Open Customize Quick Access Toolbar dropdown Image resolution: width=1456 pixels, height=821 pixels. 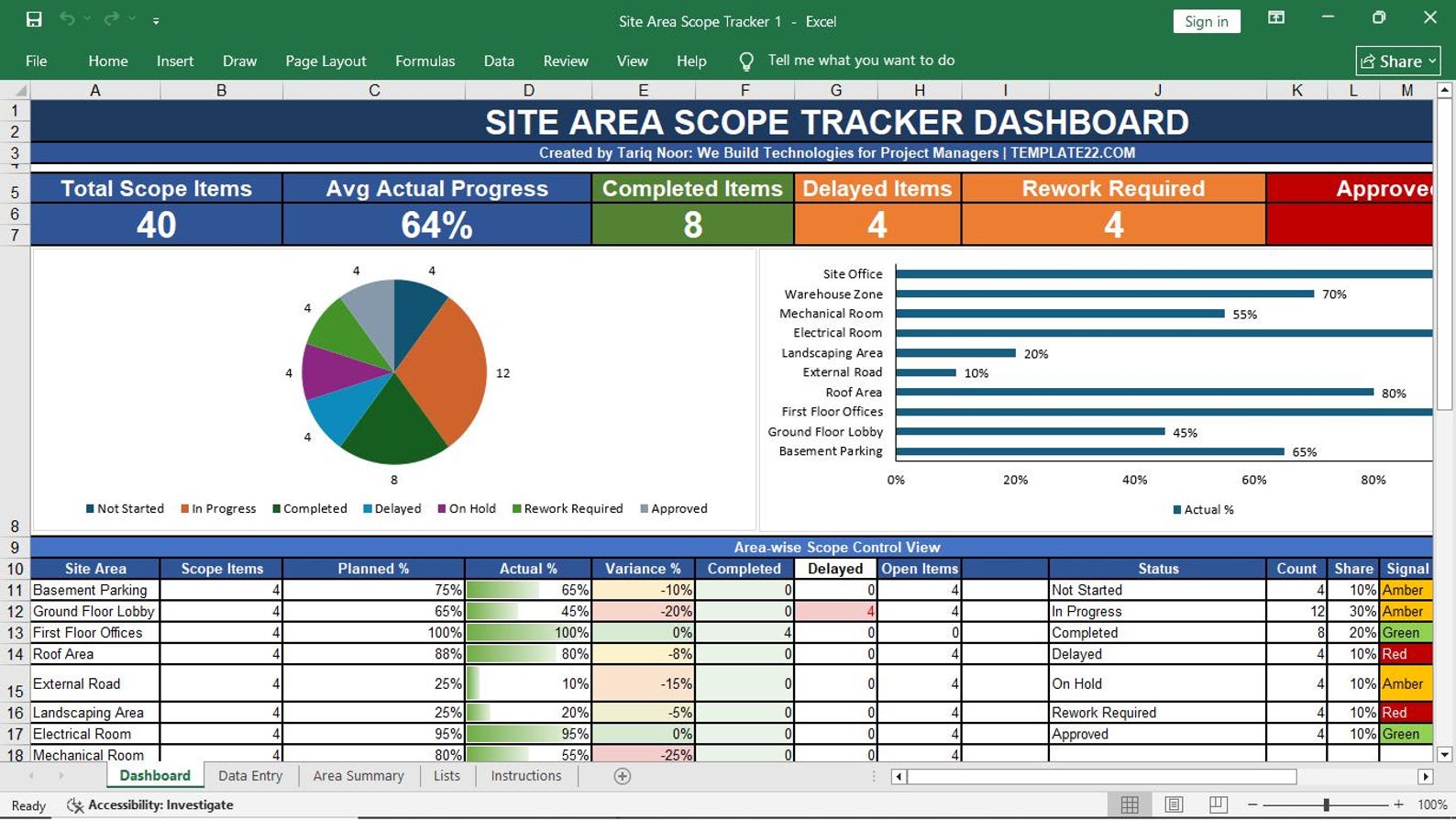click(156, 20)
